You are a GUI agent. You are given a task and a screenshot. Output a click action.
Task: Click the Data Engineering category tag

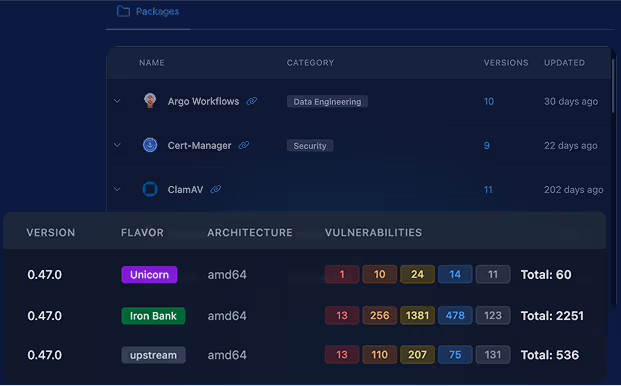pos(327,102)
